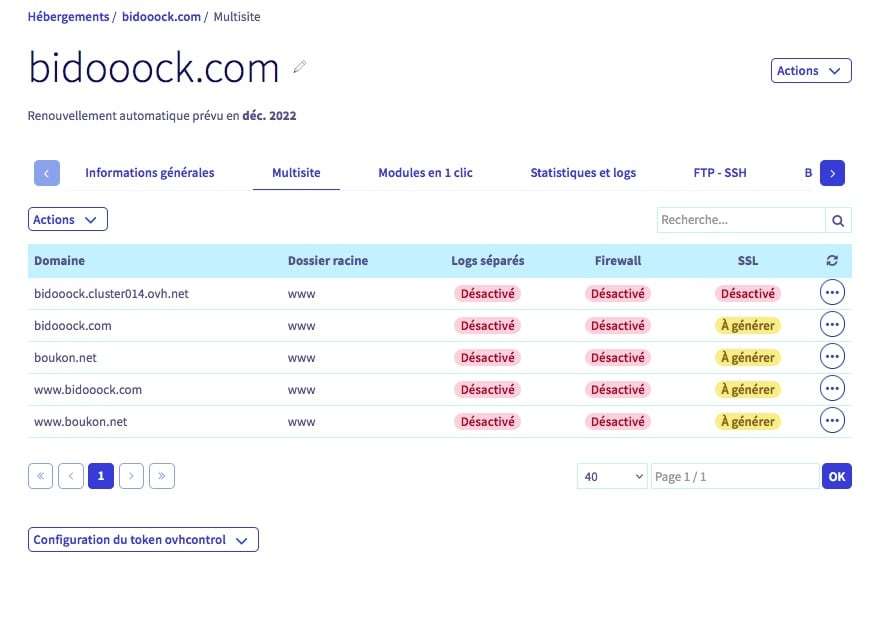Screen dimensions: 871x643
Task: Click the pencil edit icon beside bidooock.com title
Action: click(300, 67)
